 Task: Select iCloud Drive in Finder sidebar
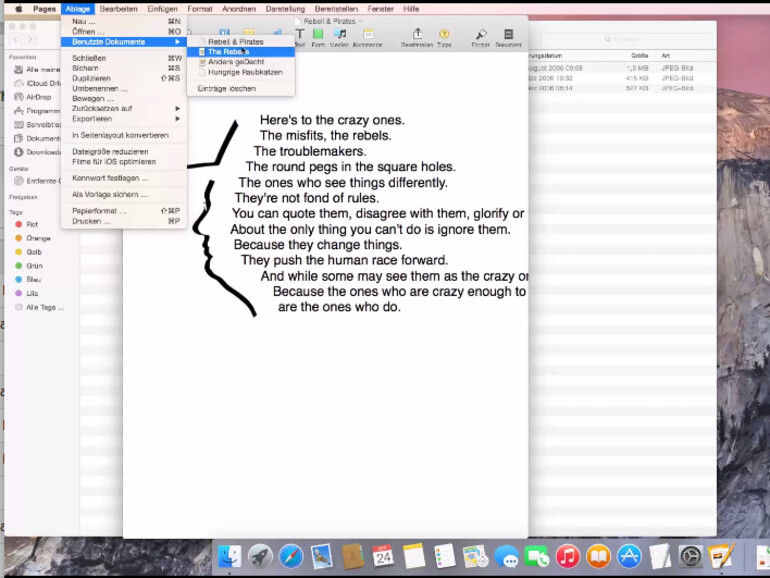[x=37, y=83]
